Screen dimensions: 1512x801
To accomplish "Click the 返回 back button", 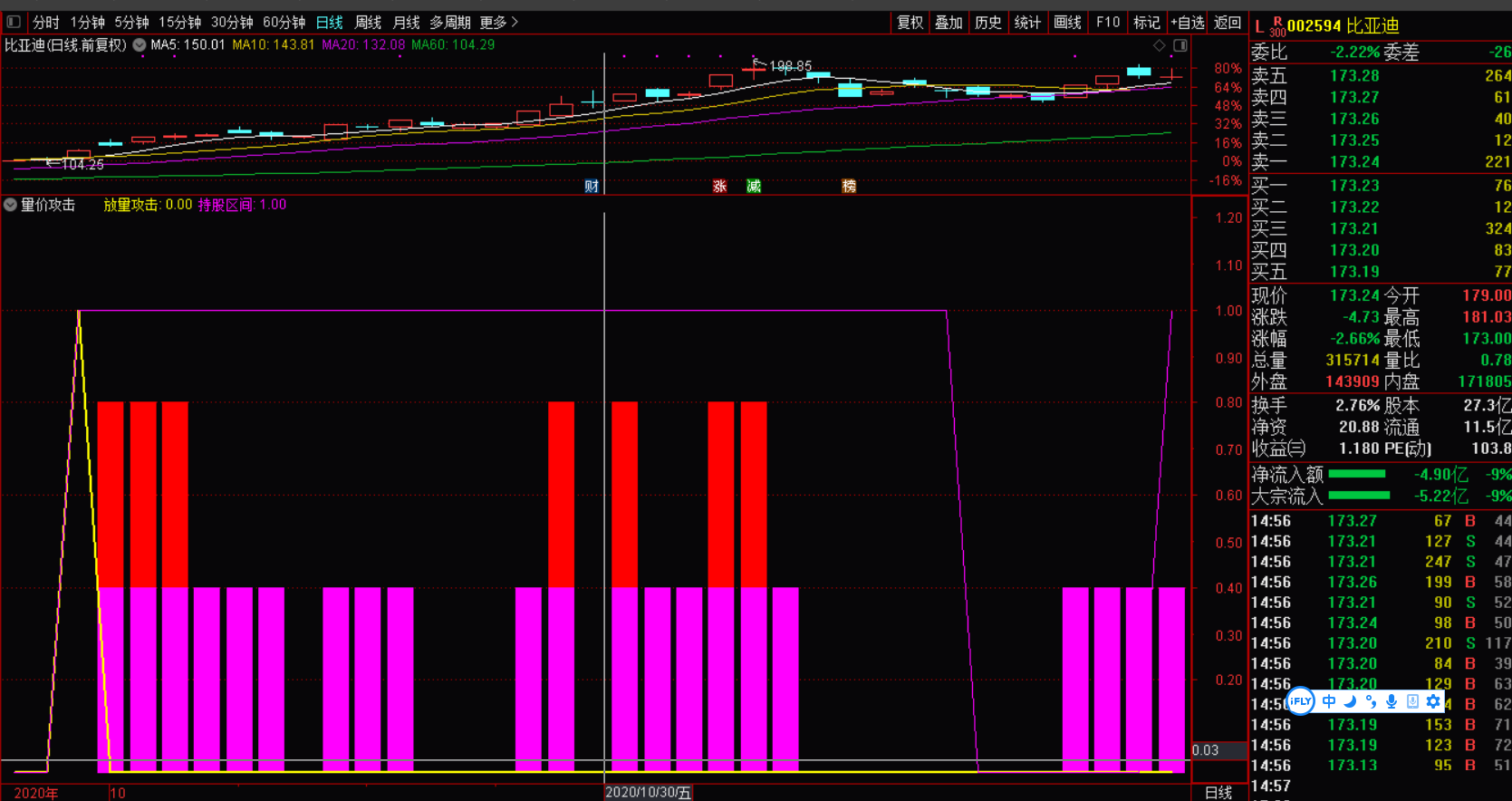I will click(x=1228, y=23).
